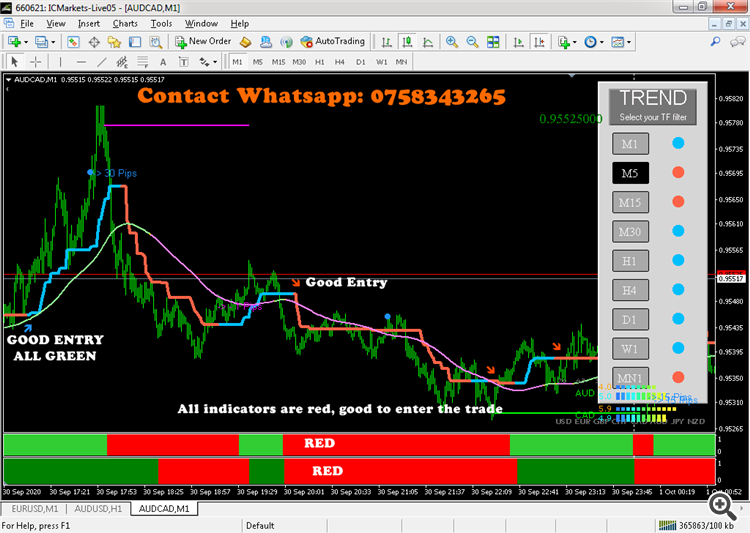
Task: Switch chart to candlesticks style
Action: (408, 42)
